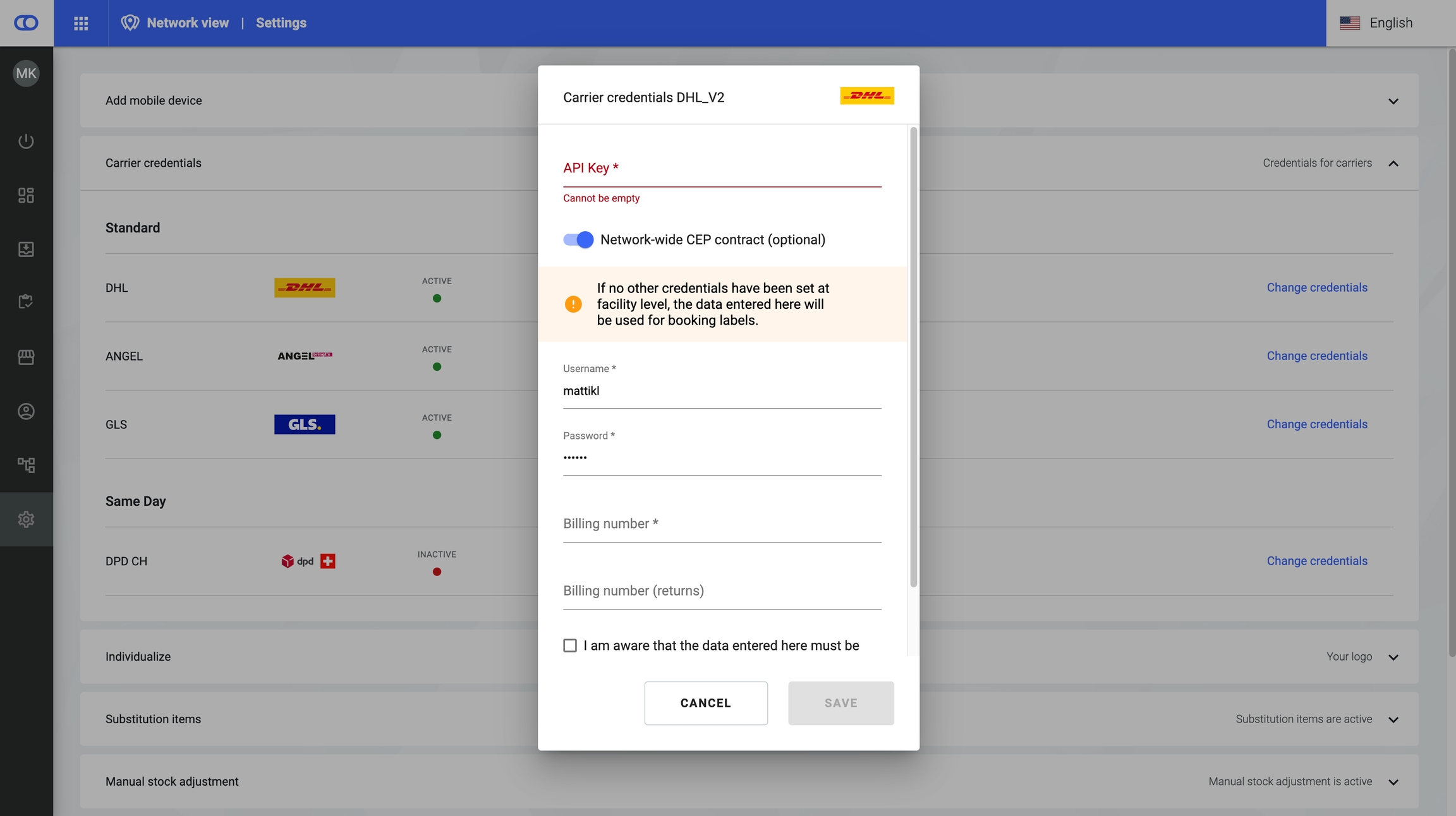Expand the Substitution items section

(1393, 719)
